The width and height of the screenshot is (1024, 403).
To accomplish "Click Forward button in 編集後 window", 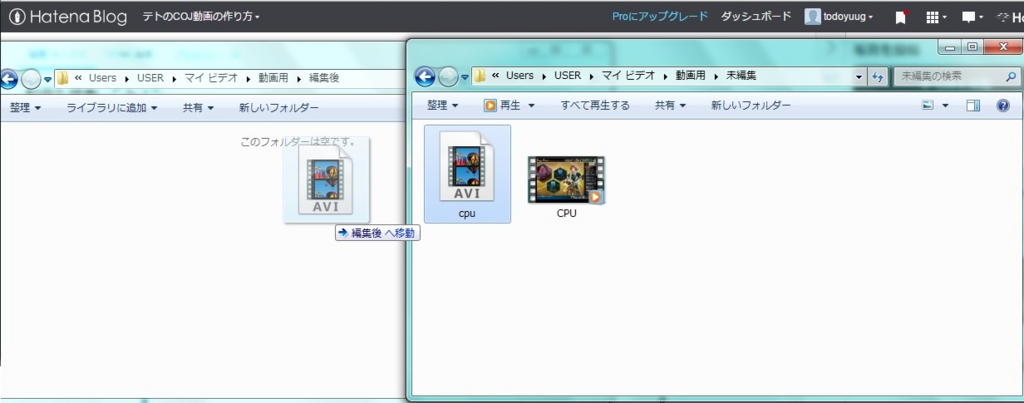I will [x=31, y=80].
